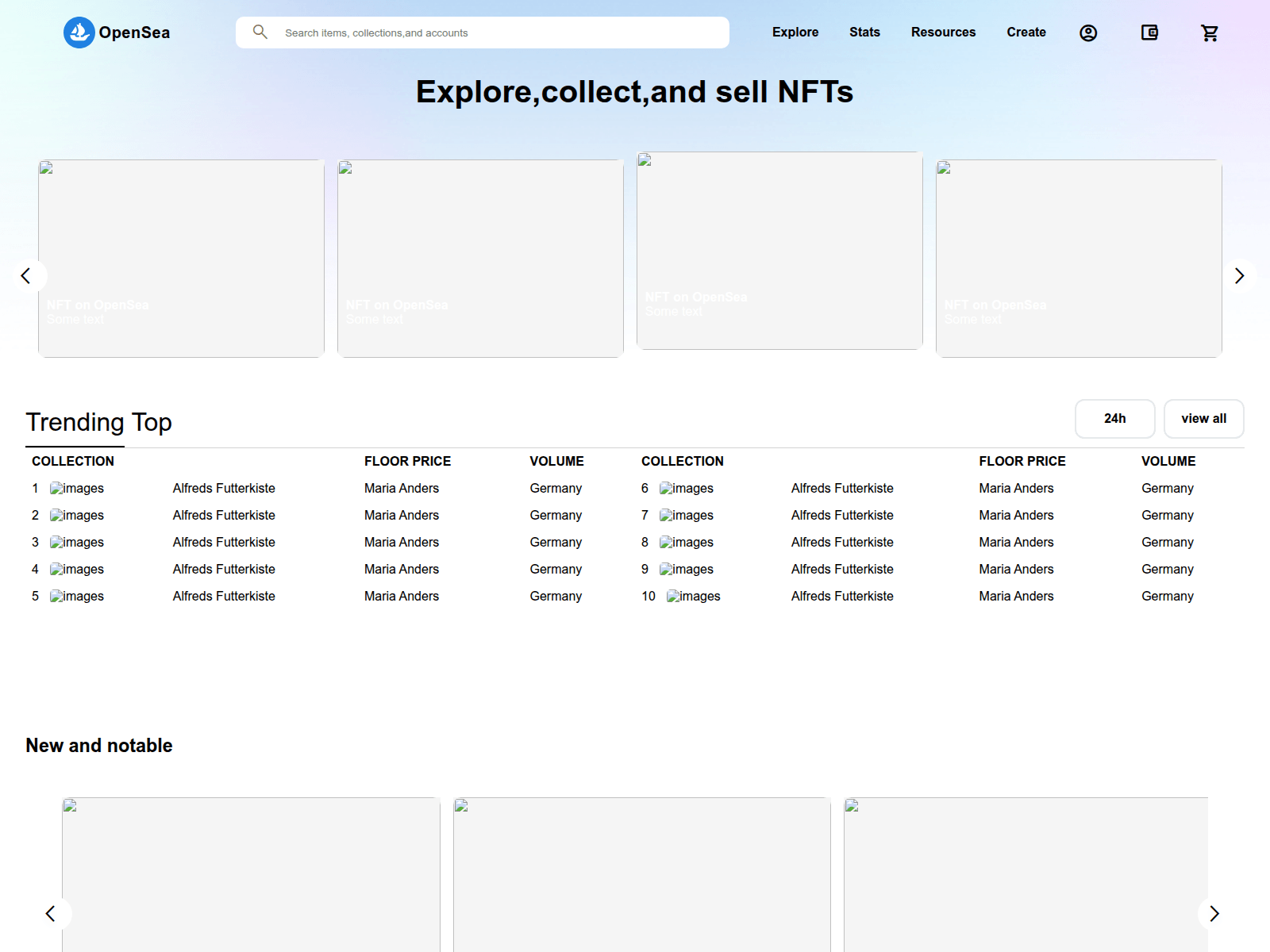Image resolution: width=1270 pixels, height=952 pixels.
Task: Show next New and notable items
Action: [1214, 914]
